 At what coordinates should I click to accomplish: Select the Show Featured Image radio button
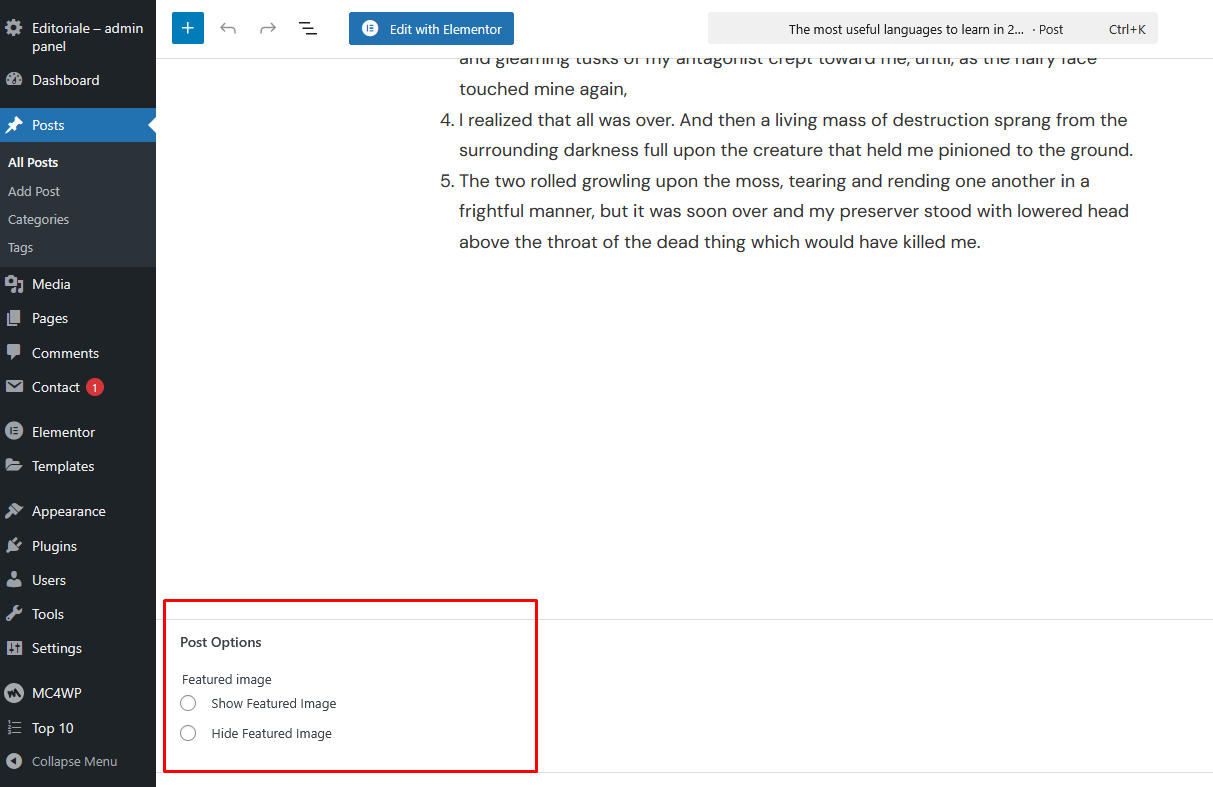coord(188,703)
